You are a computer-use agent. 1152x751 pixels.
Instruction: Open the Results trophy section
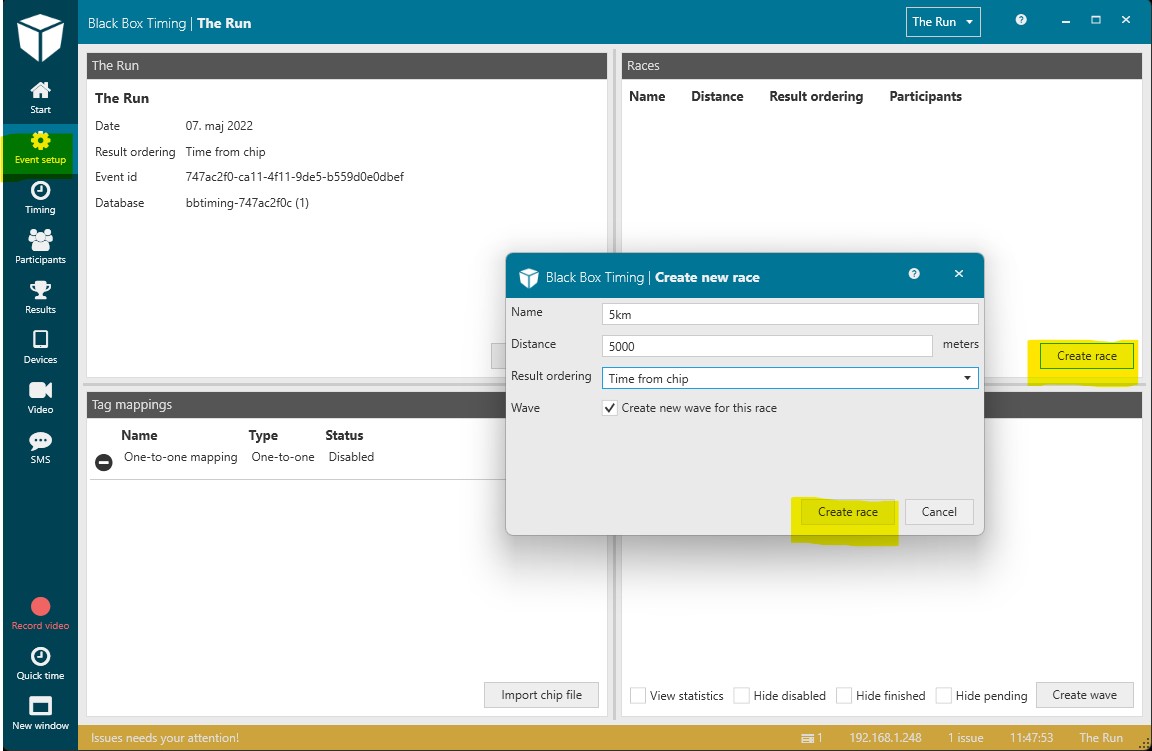point(40,298)
